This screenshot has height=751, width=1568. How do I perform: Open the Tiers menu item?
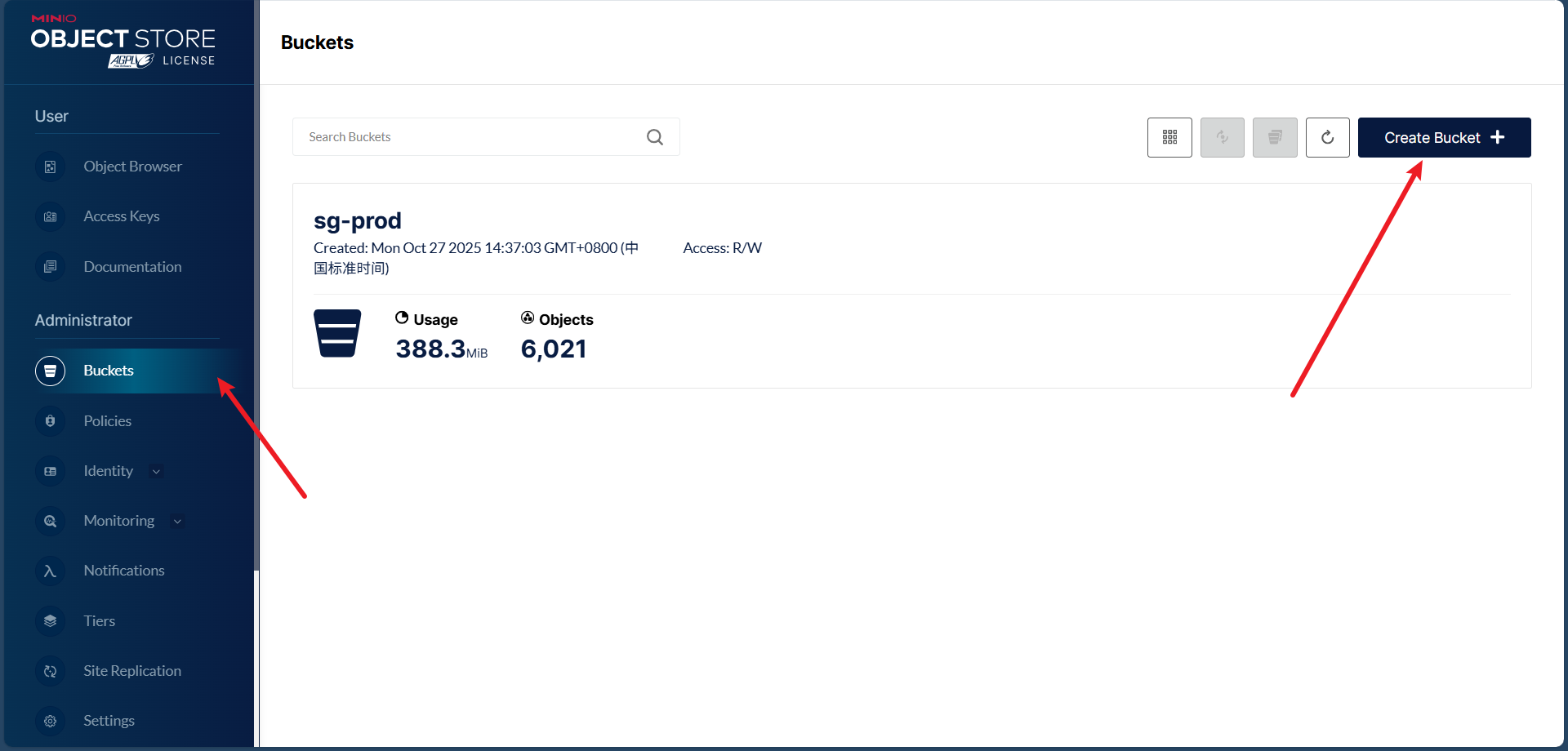point(99,621)
